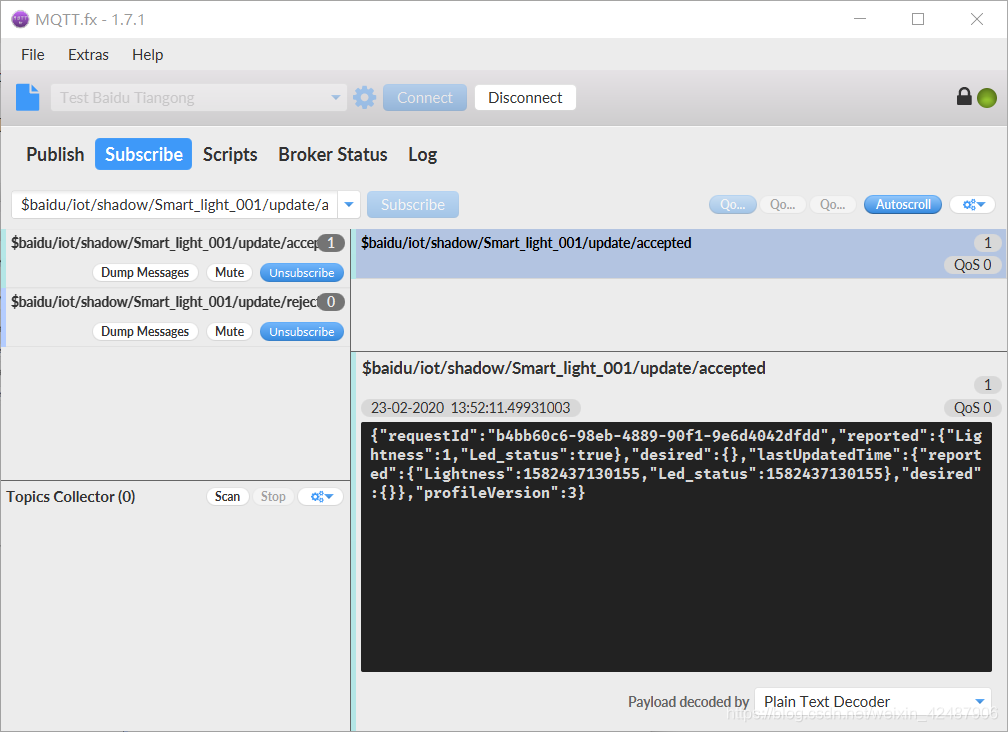Select the Subscribe tab

coord(143,154)
